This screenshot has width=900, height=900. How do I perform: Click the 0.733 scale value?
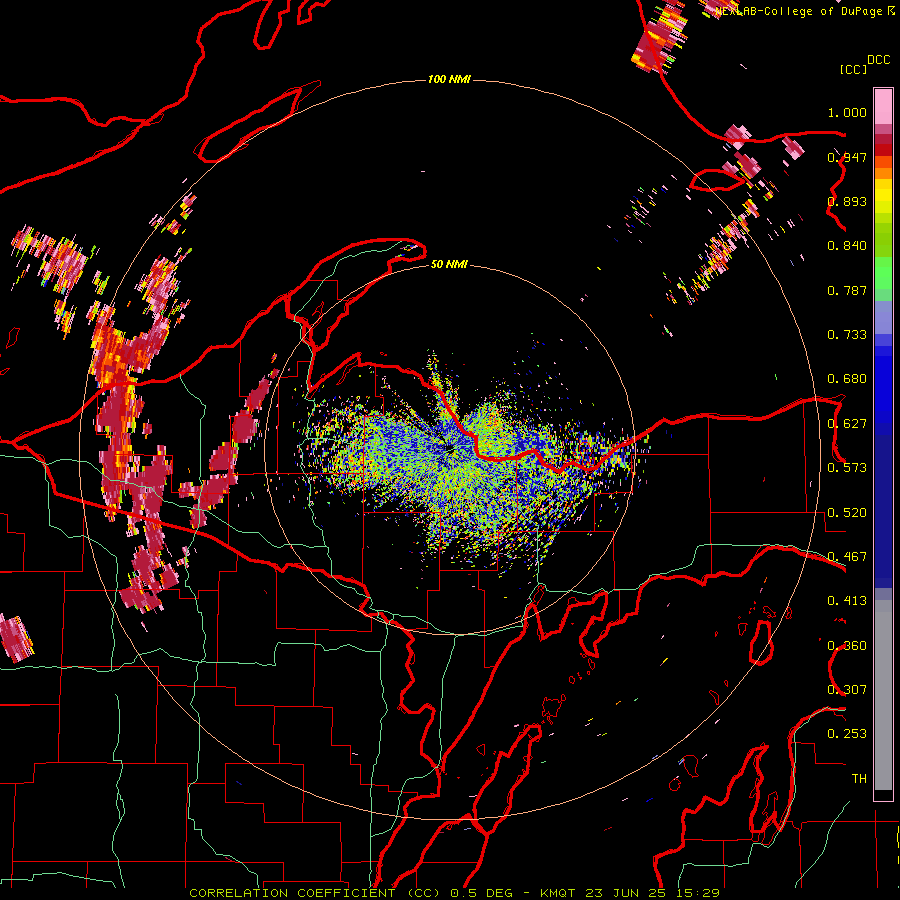(x=847, y=335)
